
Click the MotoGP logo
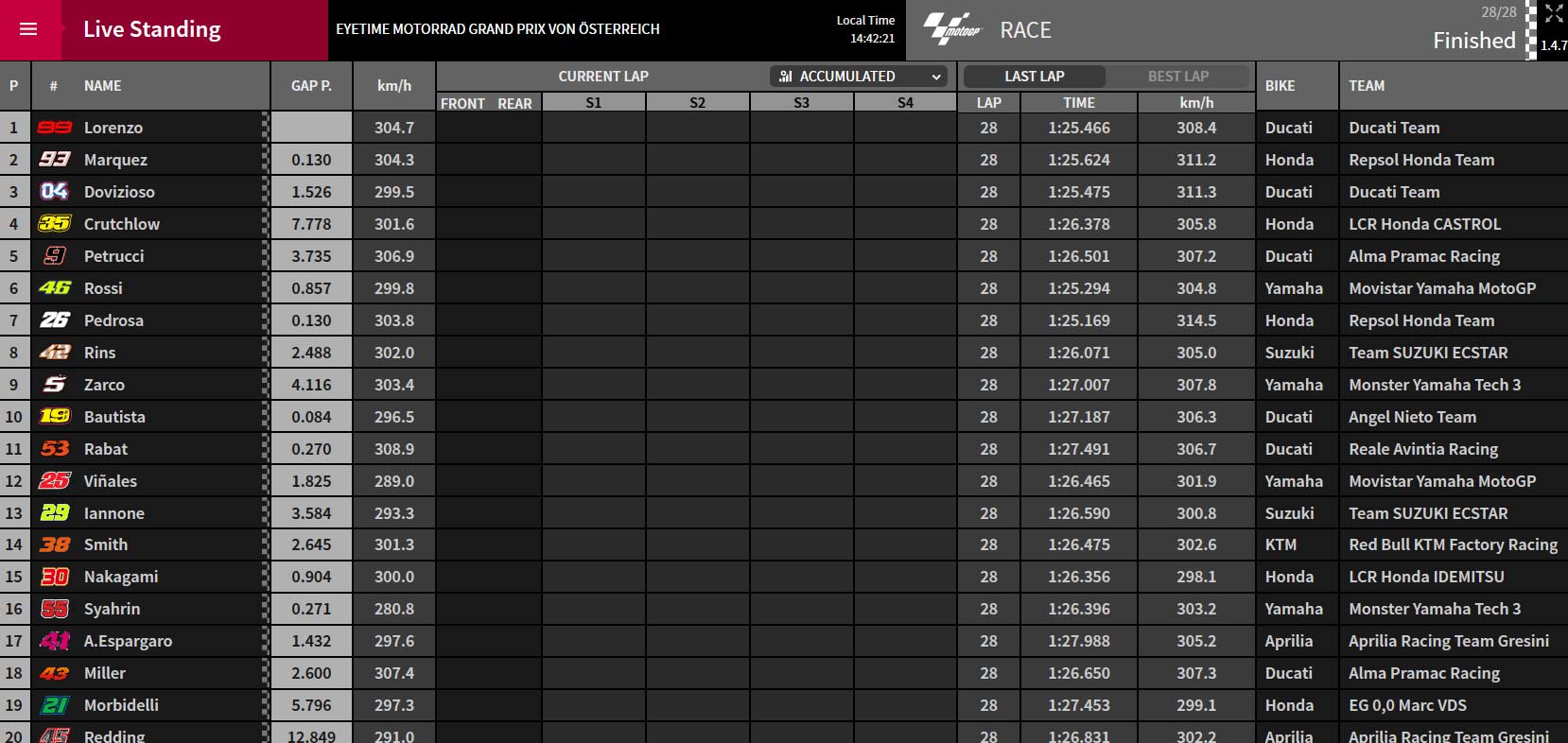pyautogui.click(x=953, y=29)
